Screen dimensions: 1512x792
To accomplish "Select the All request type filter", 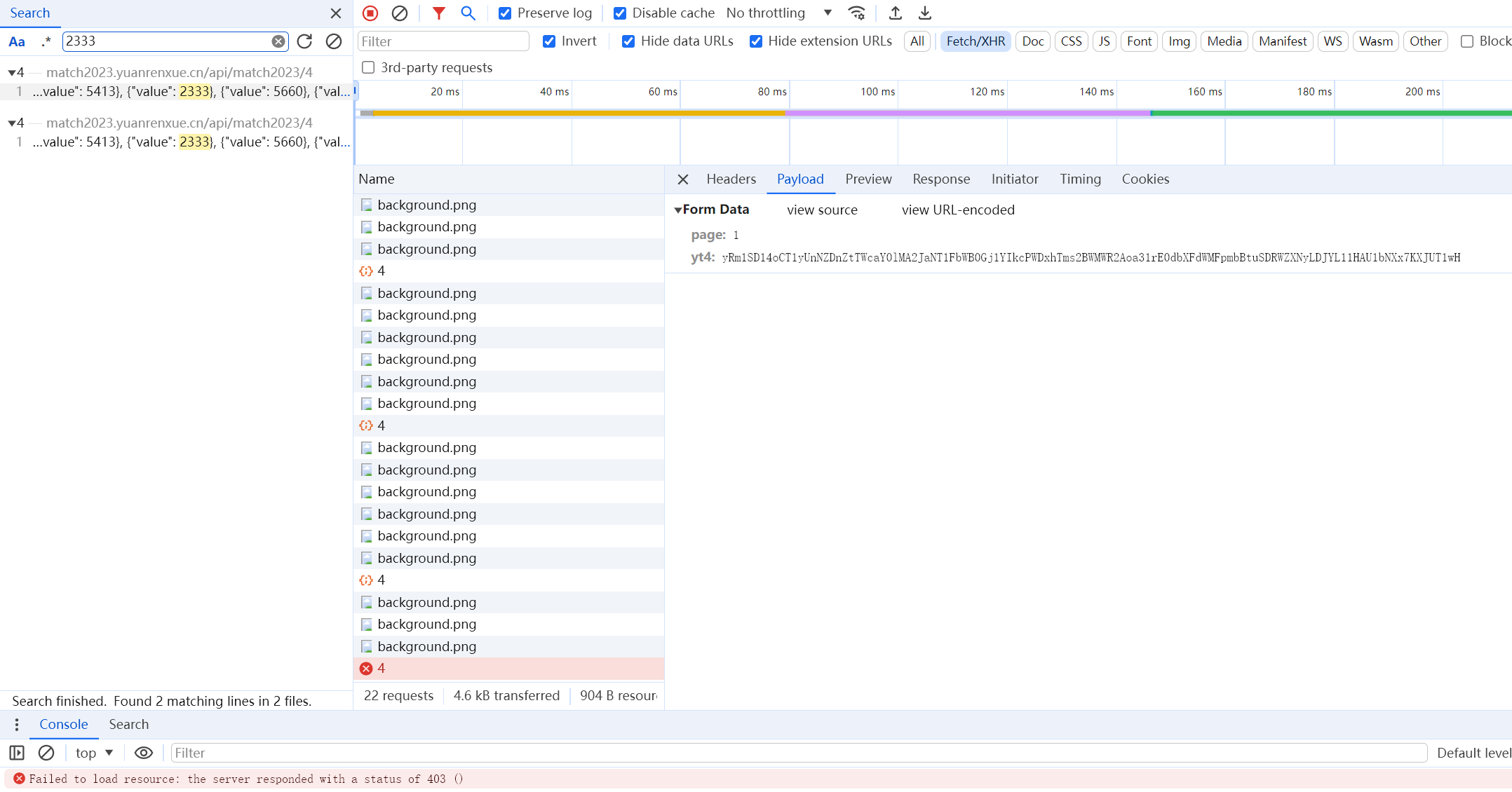I will coord(917,41).
